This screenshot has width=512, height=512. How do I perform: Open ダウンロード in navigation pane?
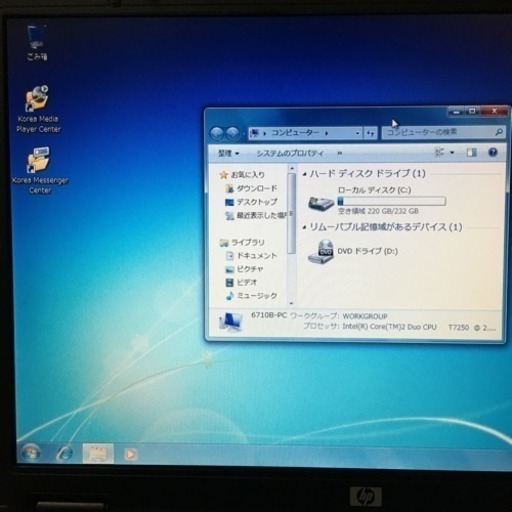(x=251, y=188)
